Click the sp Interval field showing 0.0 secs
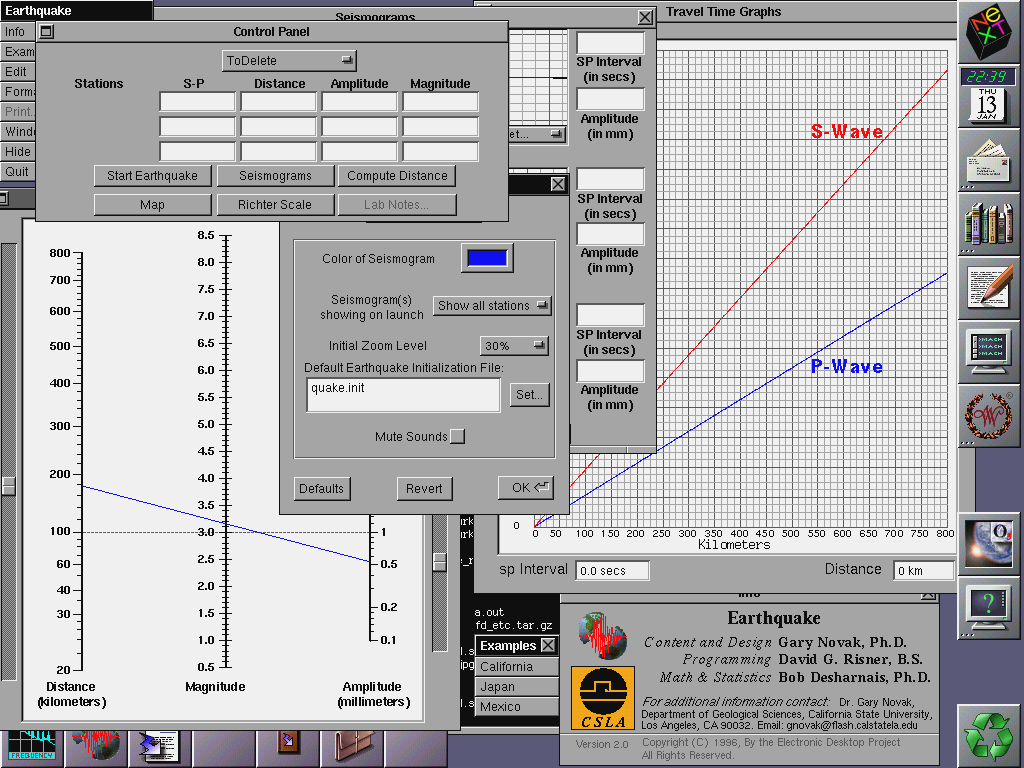 click(x=612, y=571)
